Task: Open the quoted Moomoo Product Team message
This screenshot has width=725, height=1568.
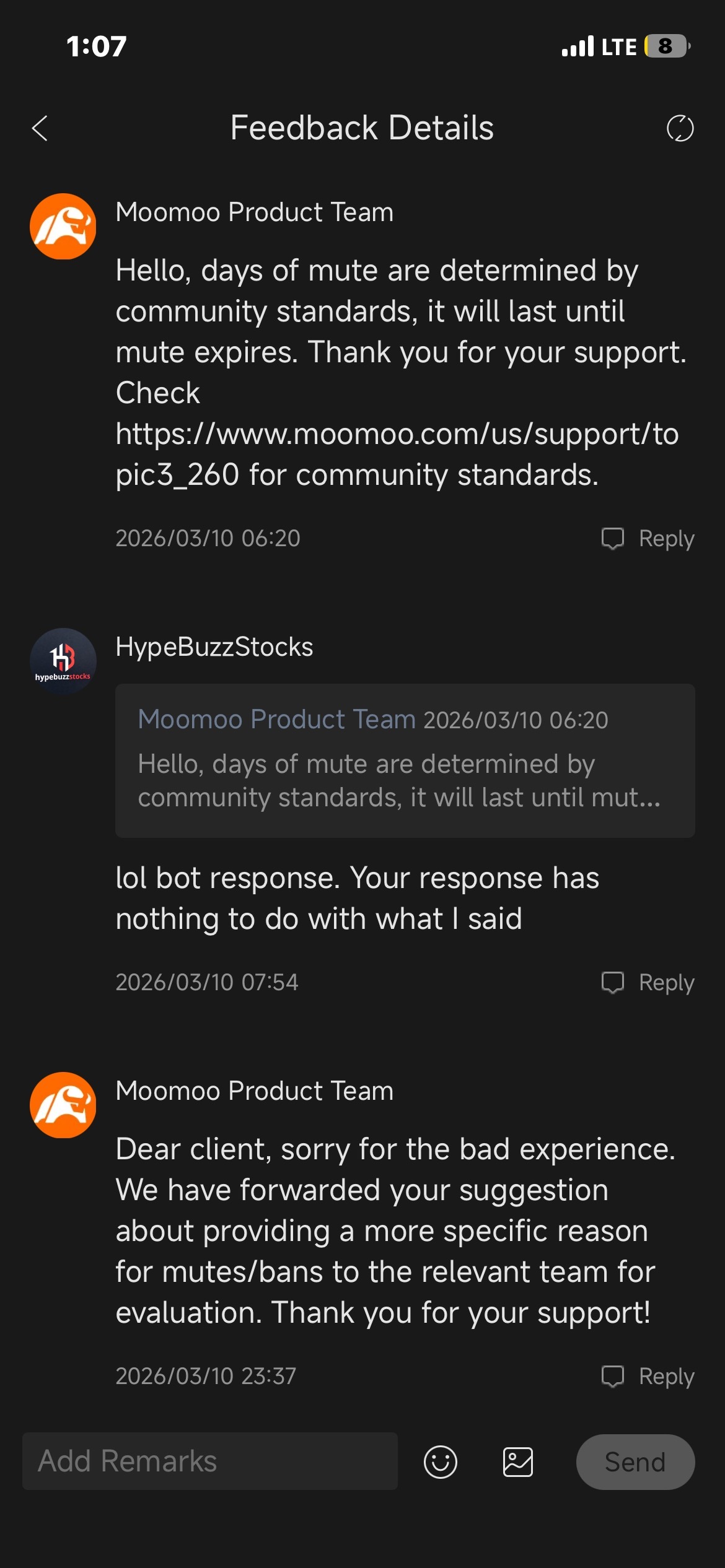Action: pyautogui.click(x=405, y=760)
